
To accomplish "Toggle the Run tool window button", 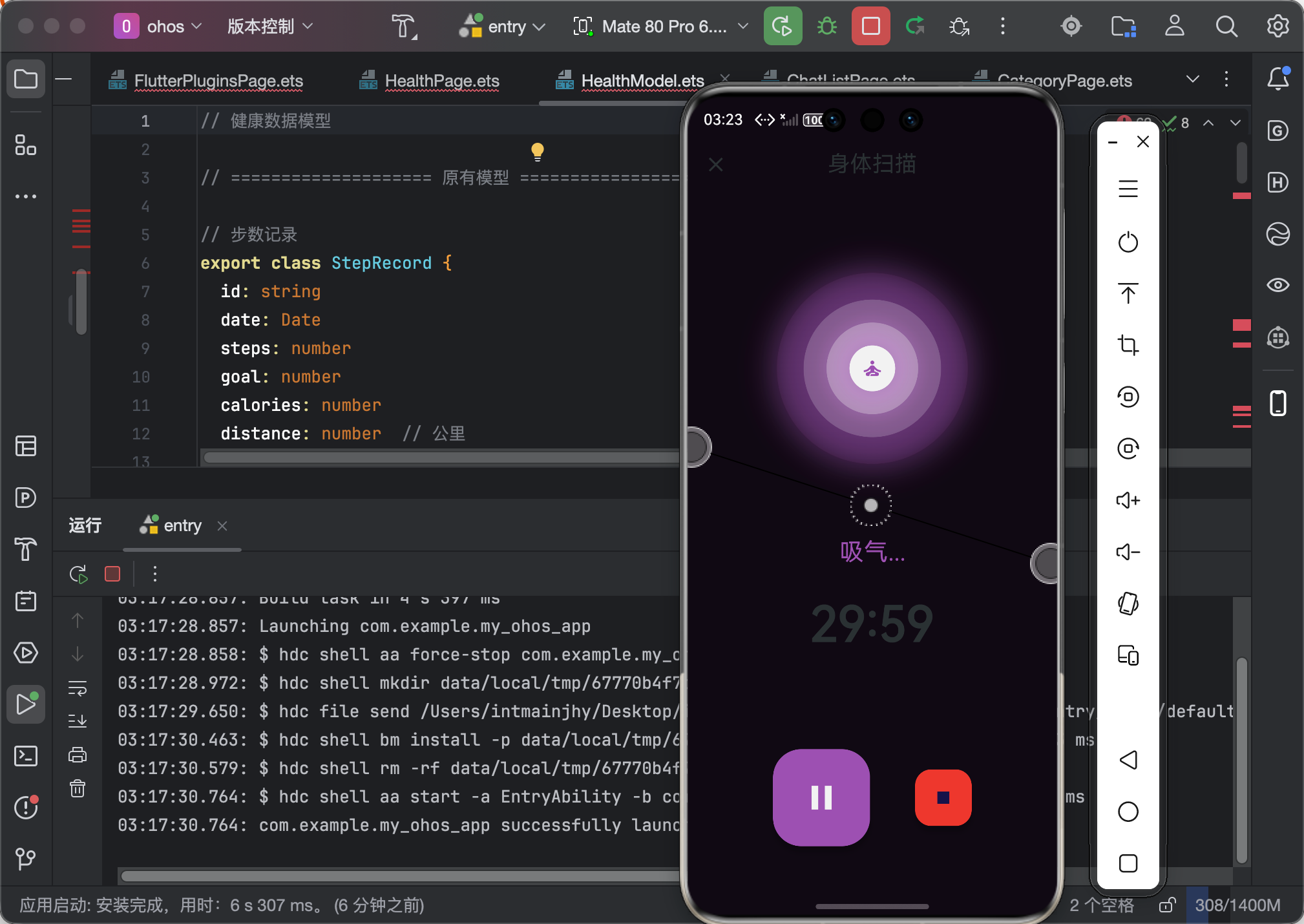I will tap(26, 704).
